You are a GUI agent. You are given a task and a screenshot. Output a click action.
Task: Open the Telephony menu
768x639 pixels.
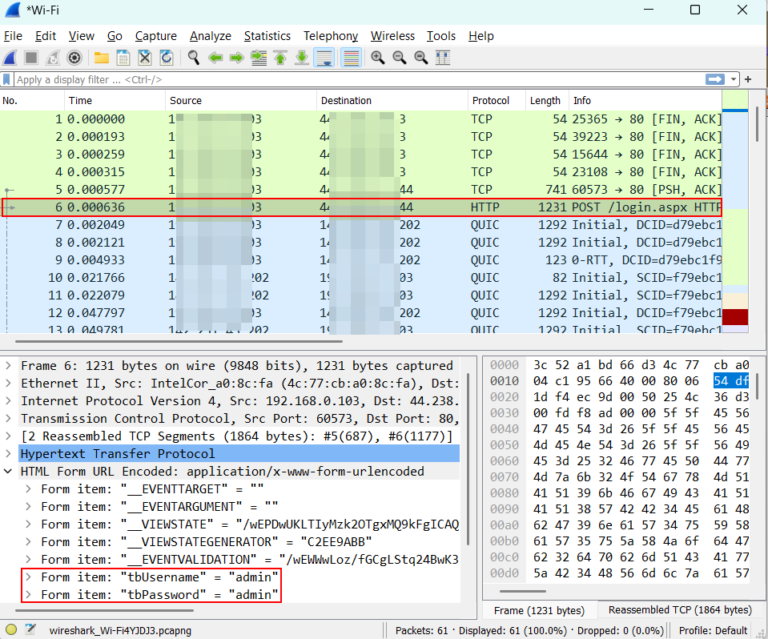(x=331, y=36)
